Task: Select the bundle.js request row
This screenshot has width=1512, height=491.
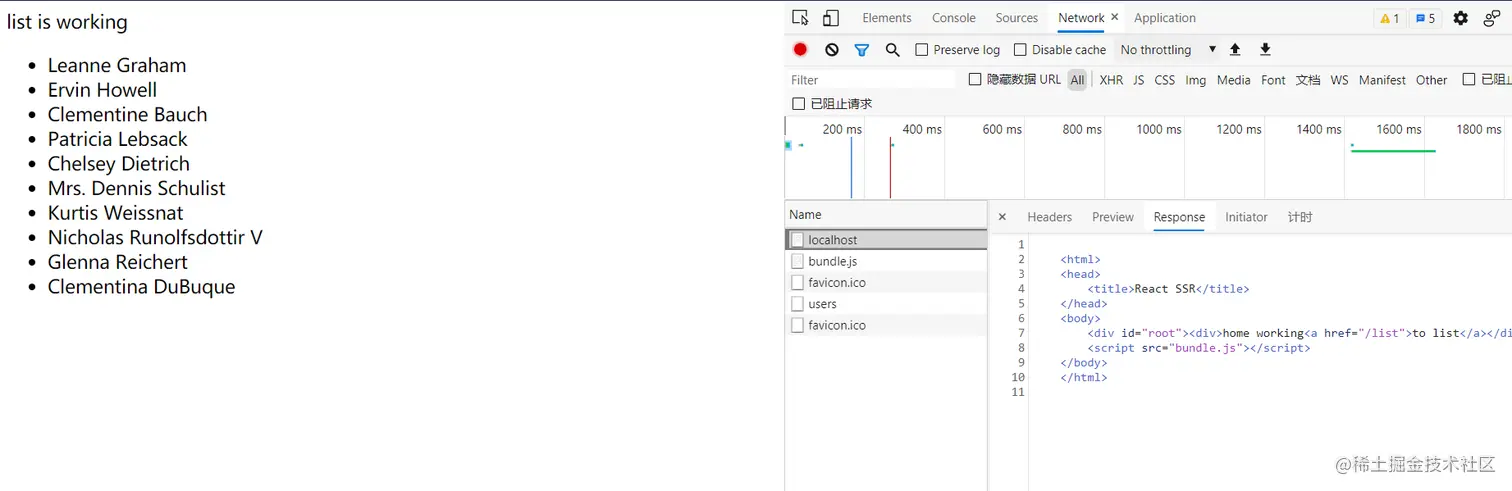Action: pyautogui.click(x=886, y=261)
